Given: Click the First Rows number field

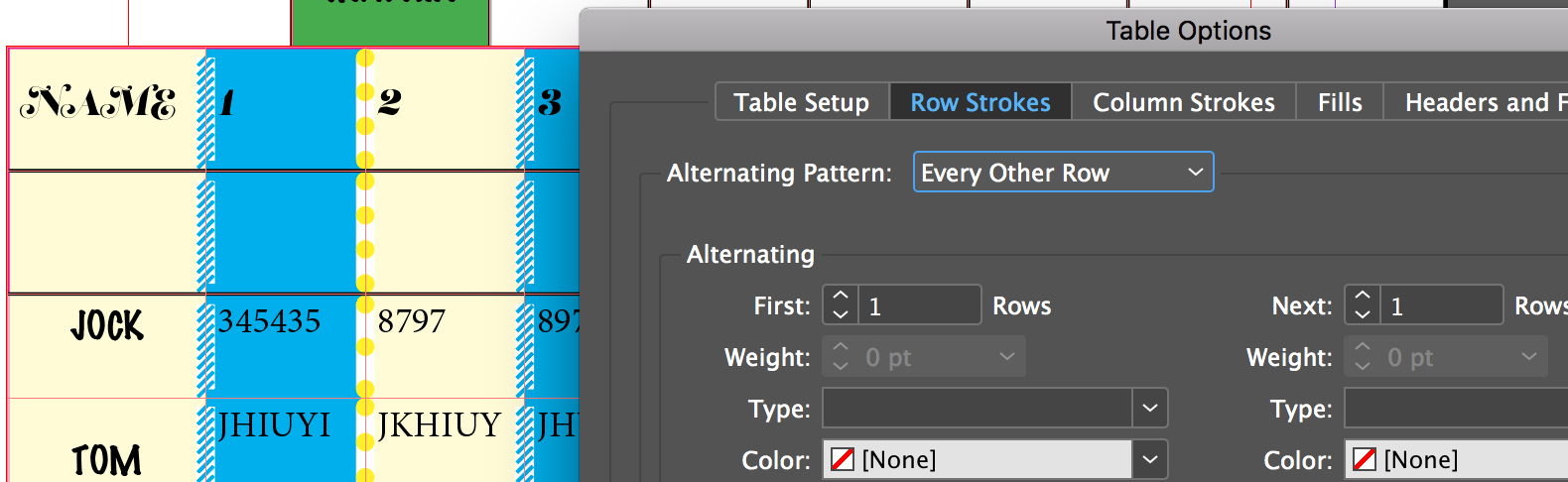Looking at the screenshot, I should [x=919, y=305].
